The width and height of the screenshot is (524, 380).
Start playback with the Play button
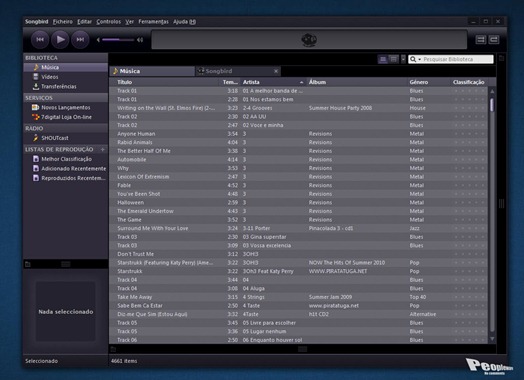coord(60,39)
